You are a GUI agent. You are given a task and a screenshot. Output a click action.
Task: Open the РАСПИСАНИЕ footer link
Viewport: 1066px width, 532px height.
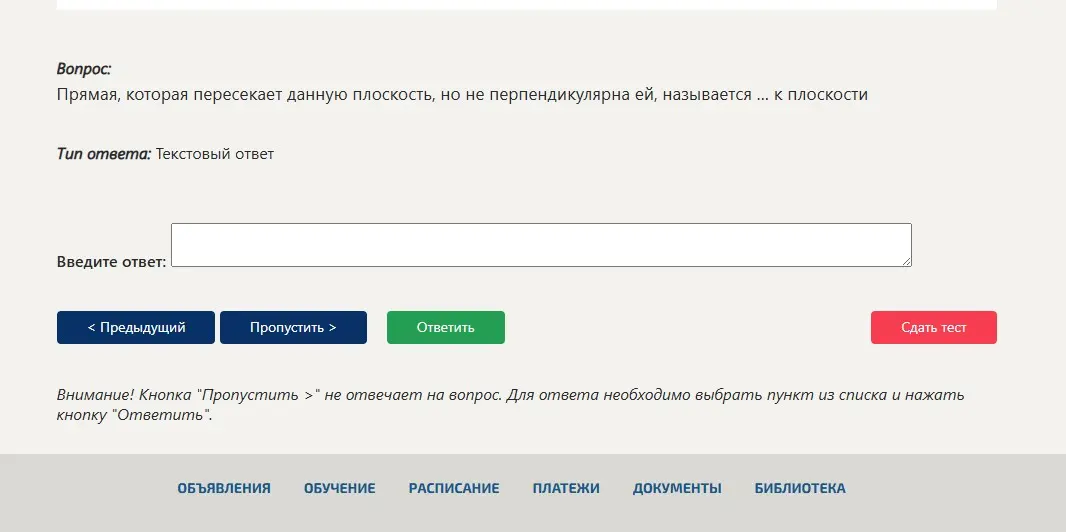coord(453,489)
